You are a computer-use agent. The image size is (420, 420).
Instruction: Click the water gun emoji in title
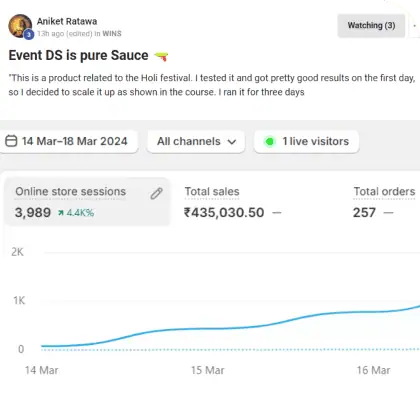coord(161,56)
